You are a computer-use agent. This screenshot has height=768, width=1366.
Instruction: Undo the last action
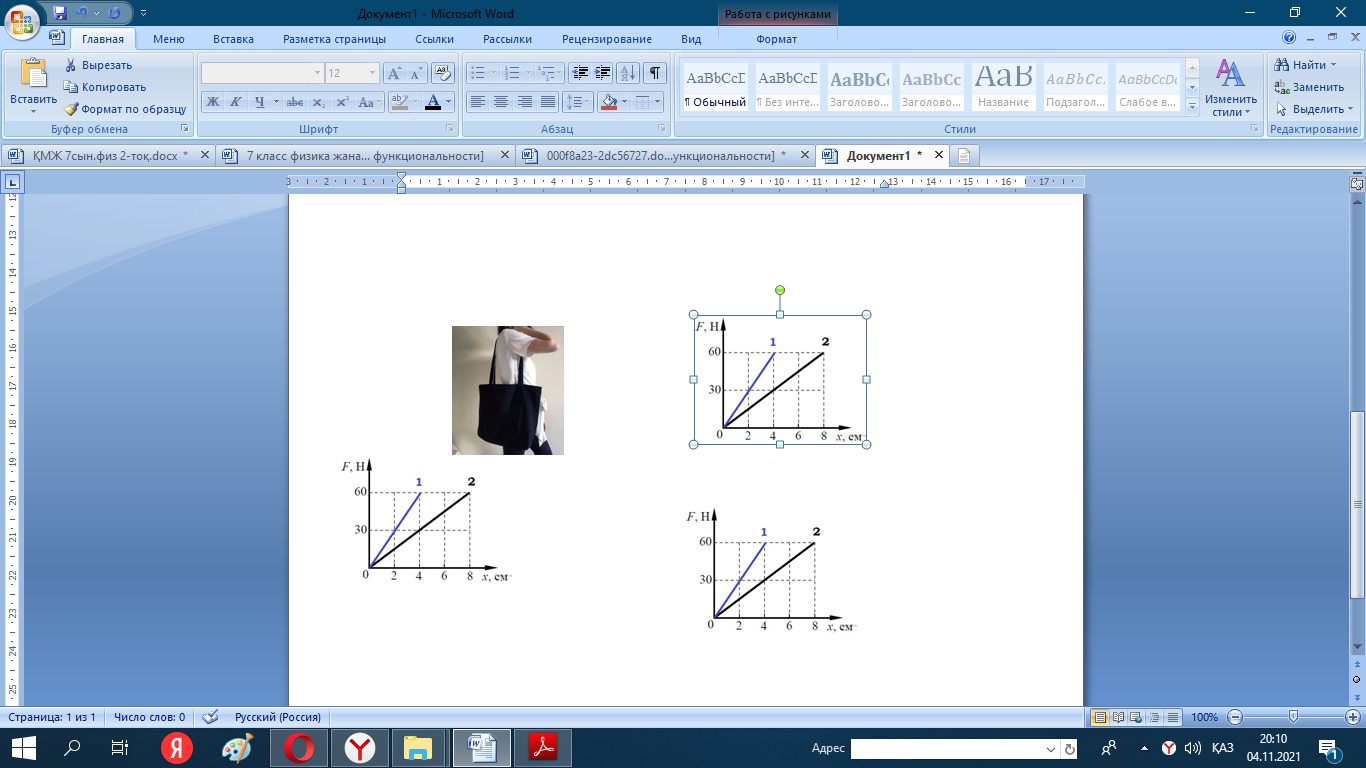84,13
